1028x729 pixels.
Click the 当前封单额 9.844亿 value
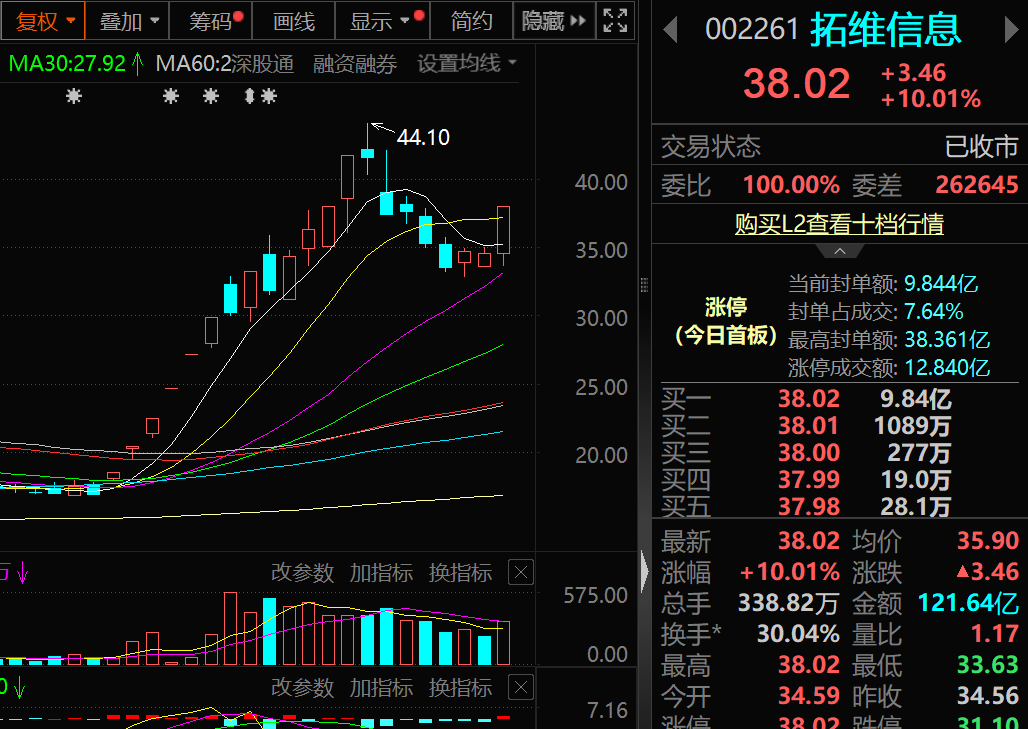coord(941,284)
